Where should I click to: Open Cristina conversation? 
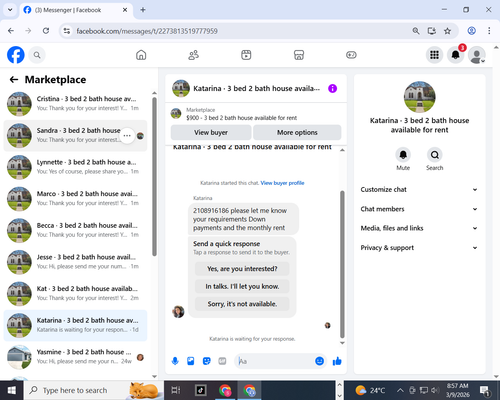(x=75, y=104)
